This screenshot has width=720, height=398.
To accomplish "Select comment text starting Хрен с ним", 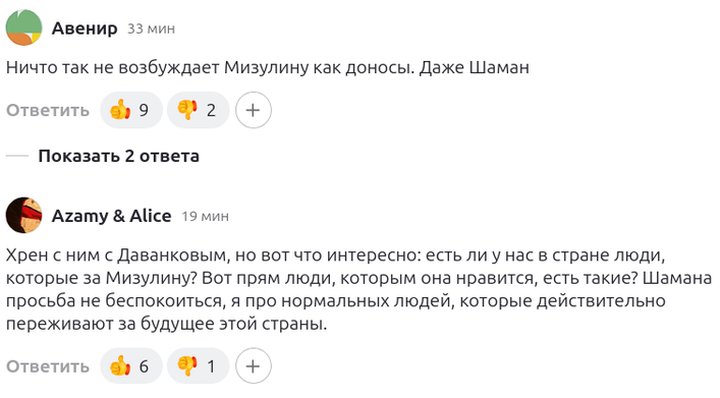I will point(359,290).
